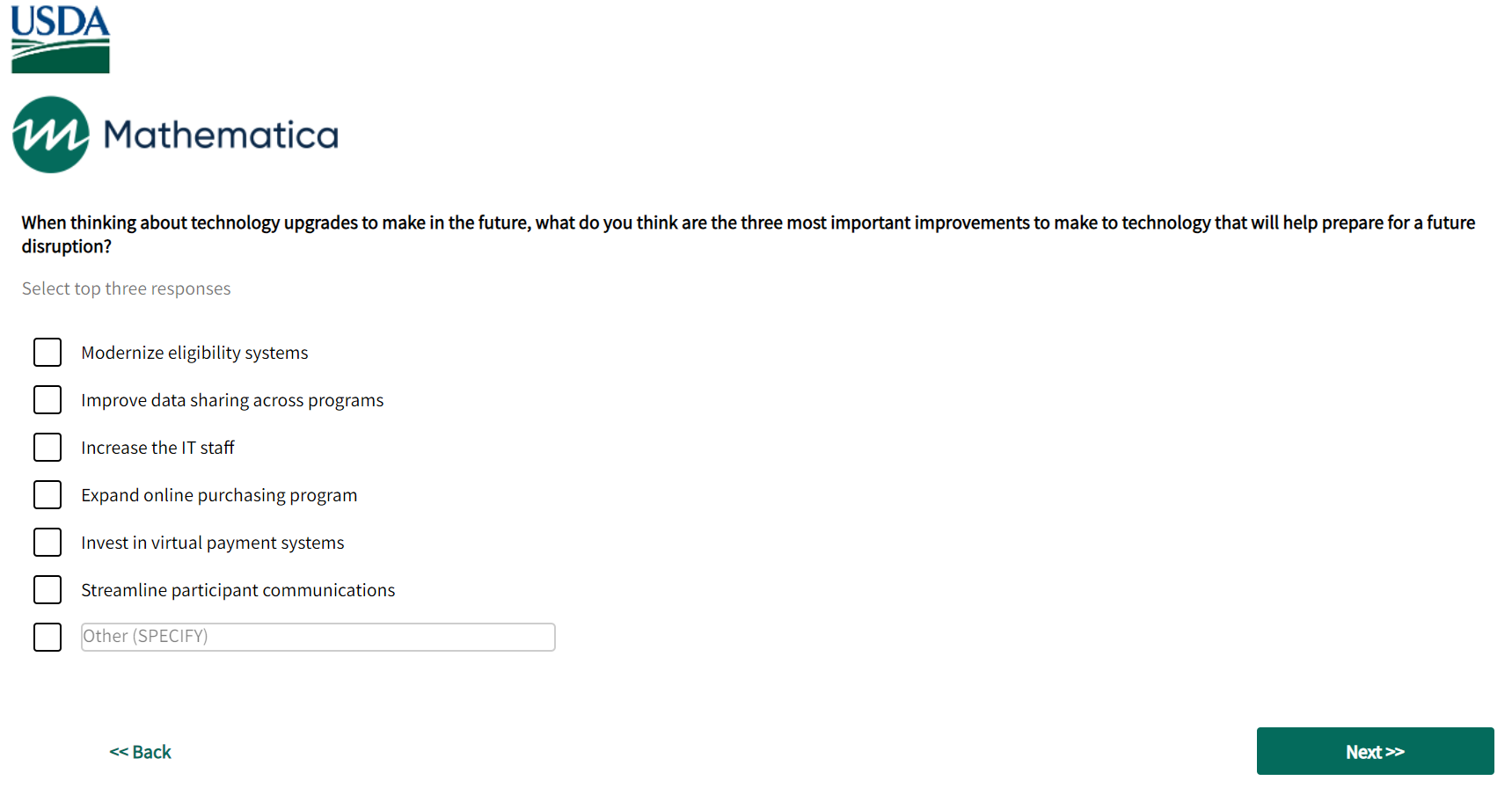Go to the next page with Next >>

pyautogui.click(x=1375, y=752)
